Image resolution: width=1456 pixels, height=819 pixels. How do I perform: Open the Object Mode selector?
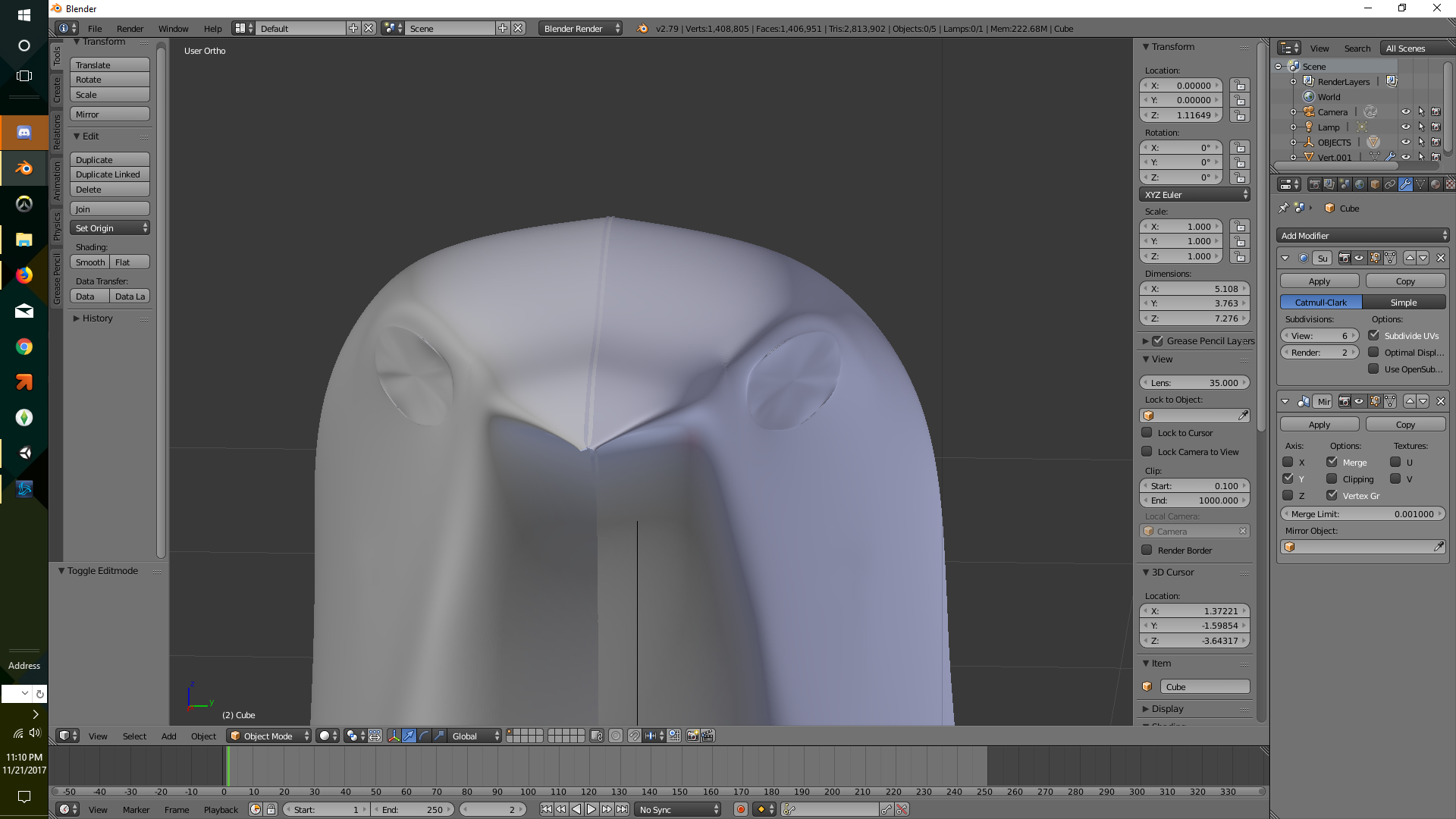coord(269,736)
